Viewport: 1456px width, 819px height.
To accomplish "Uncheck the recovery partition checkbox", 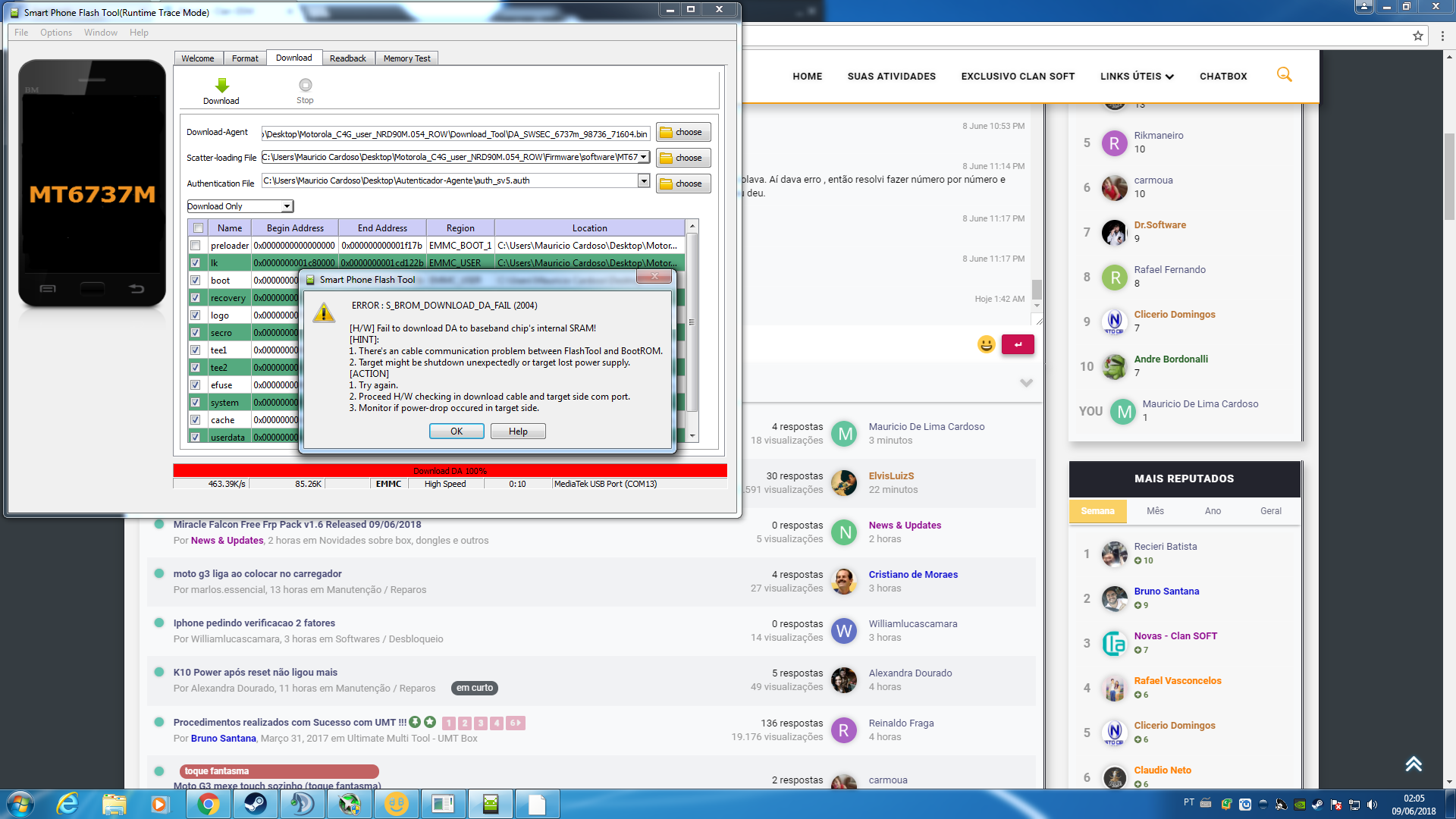I will click(196, 298).
